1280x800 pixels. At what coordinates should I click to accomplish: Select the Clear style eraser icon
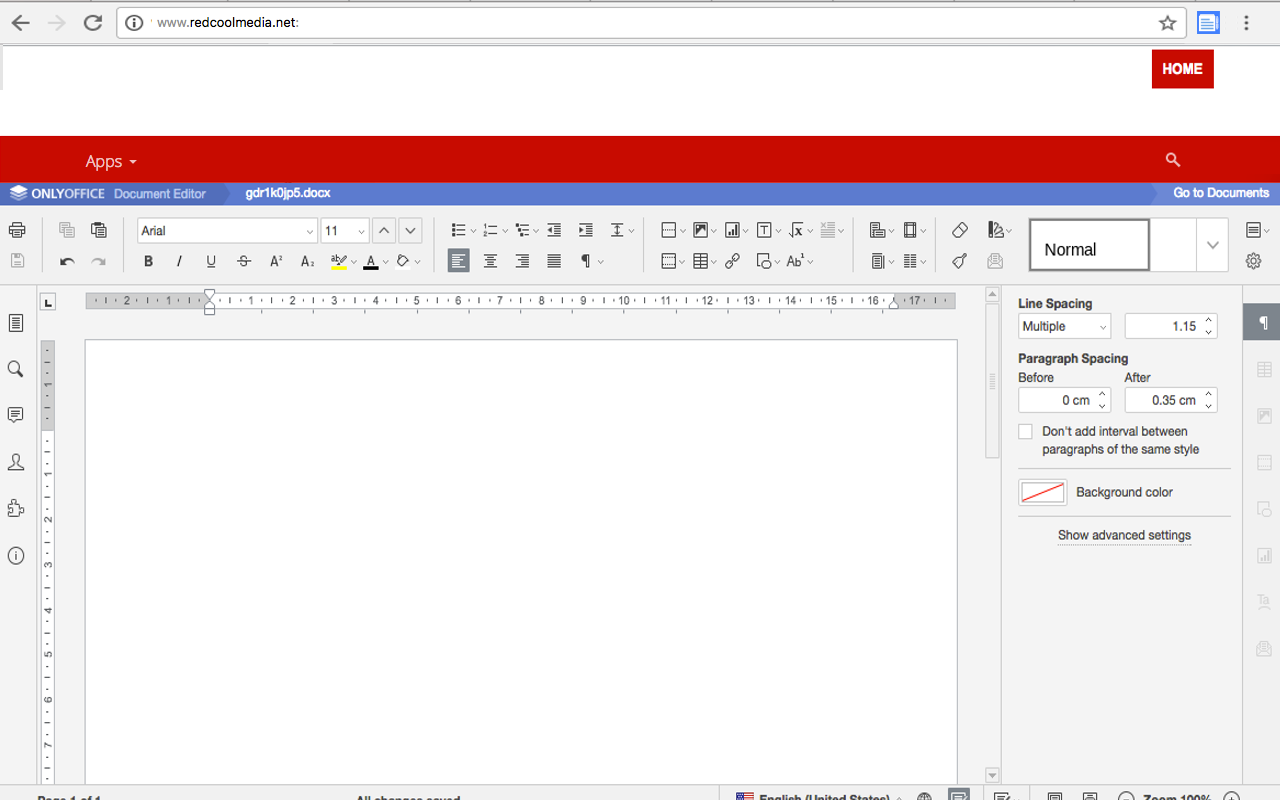pos(960,231)
